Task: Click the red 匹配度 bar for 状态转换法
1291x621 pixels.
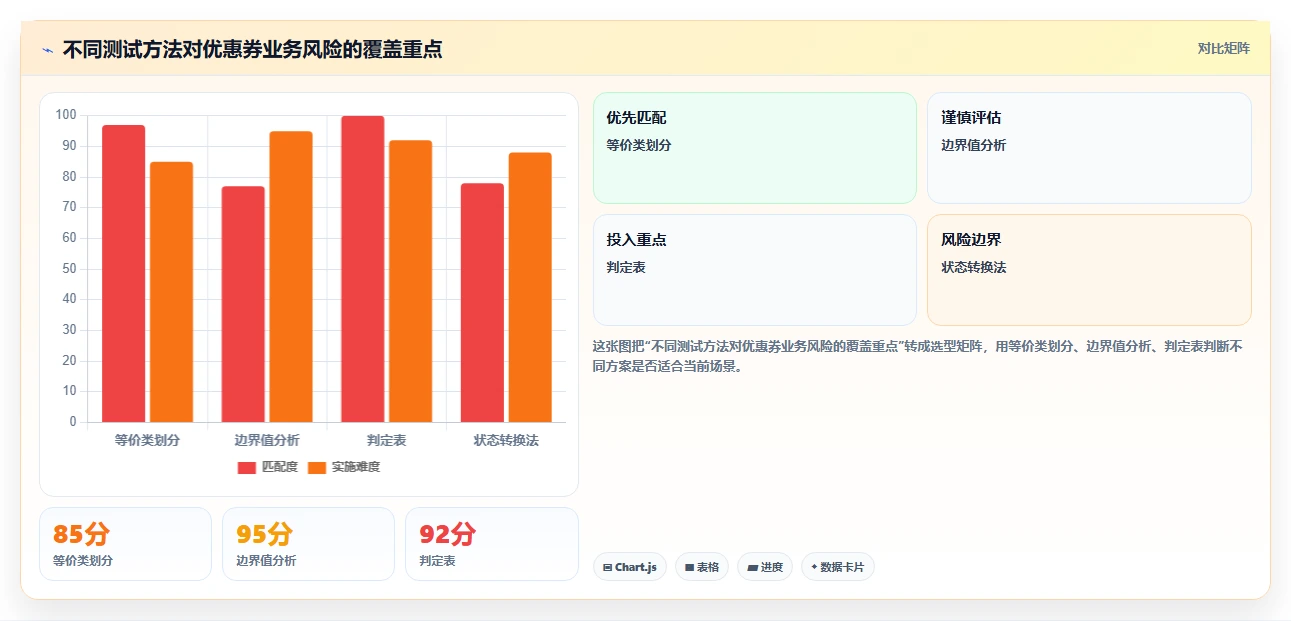Action: tap(482, 303)
